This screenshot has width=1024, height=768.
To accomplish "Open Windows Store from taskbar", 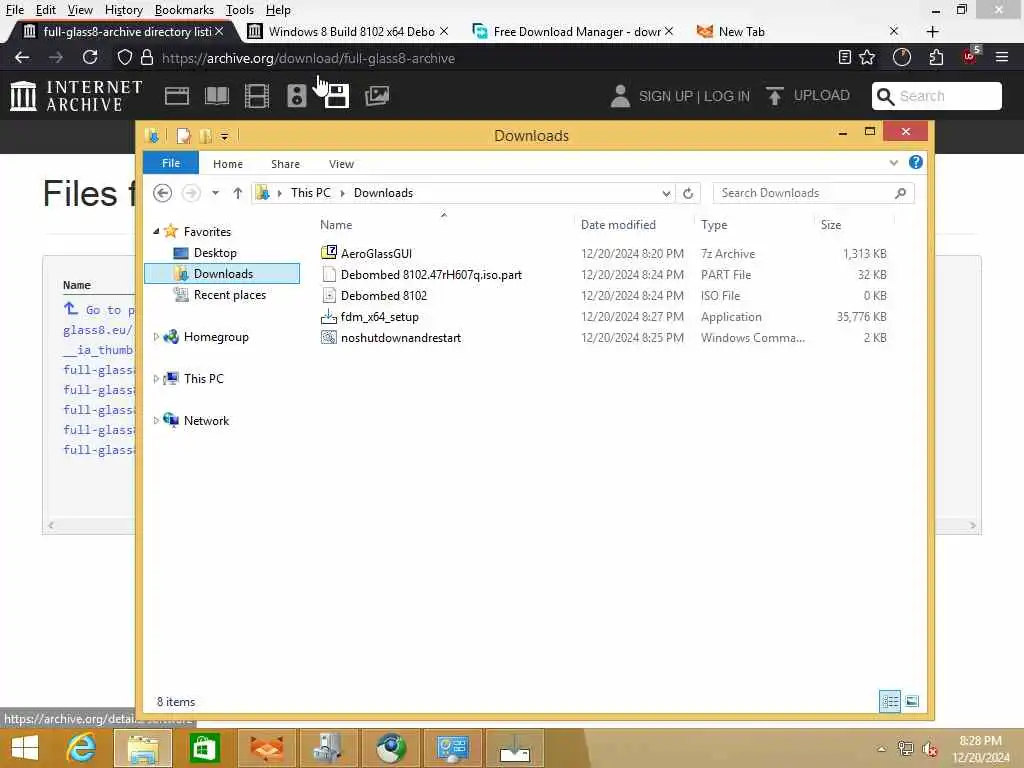I will coord(204,748).
